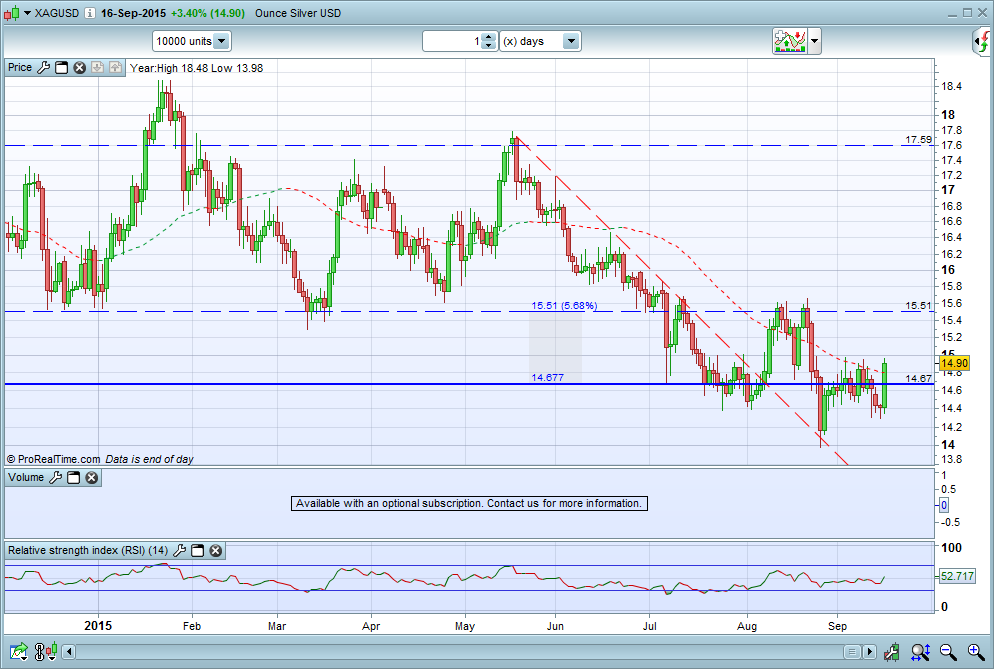Increase the timeframe quantity stepper
Image resolution: width=994 pixels, height=669 pixels.
click(x=488, y=37)
